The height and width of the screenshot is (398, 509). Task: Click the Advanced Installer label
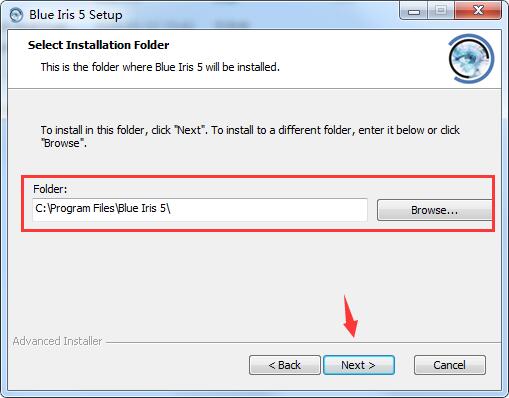[x=57, y=341]
